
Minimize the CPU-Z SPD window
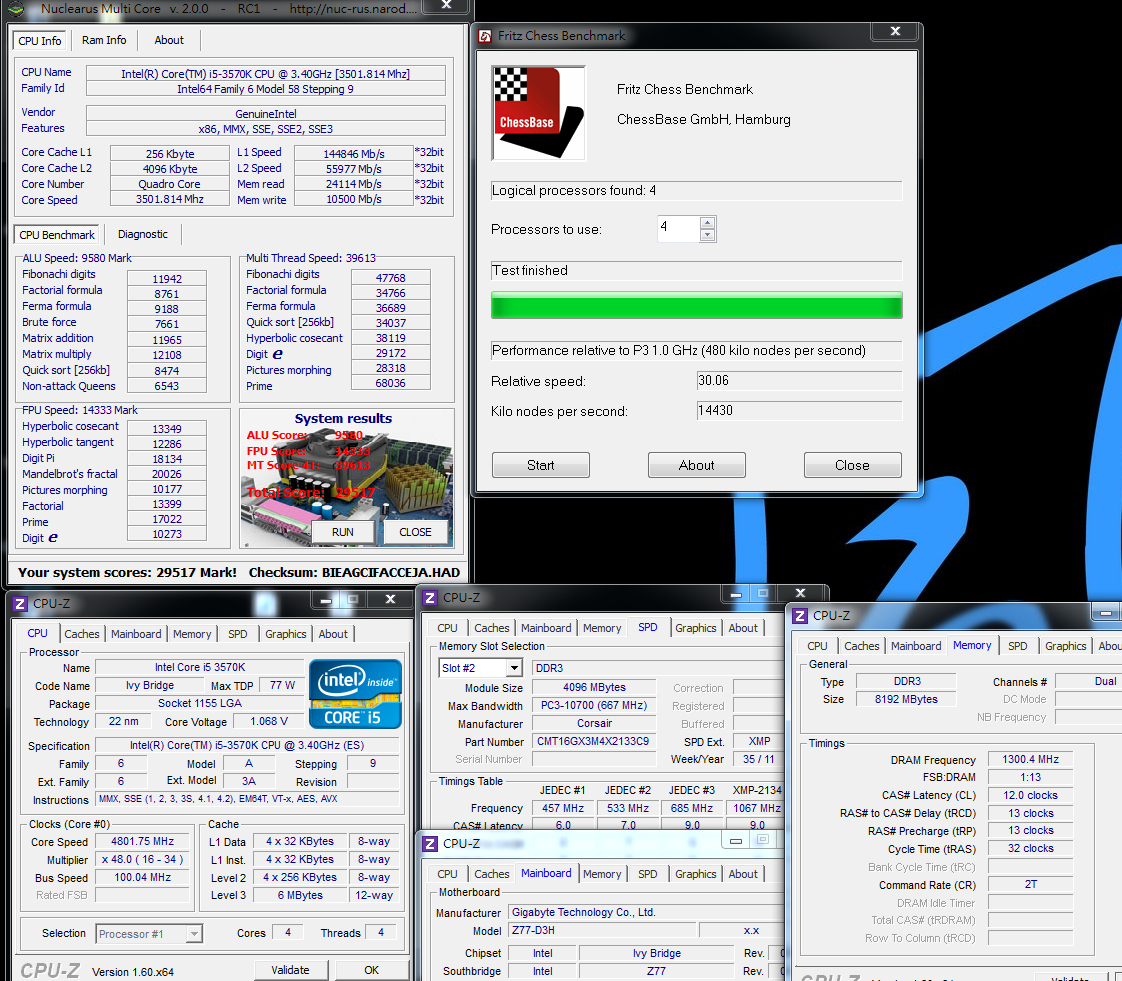[735, 594]
